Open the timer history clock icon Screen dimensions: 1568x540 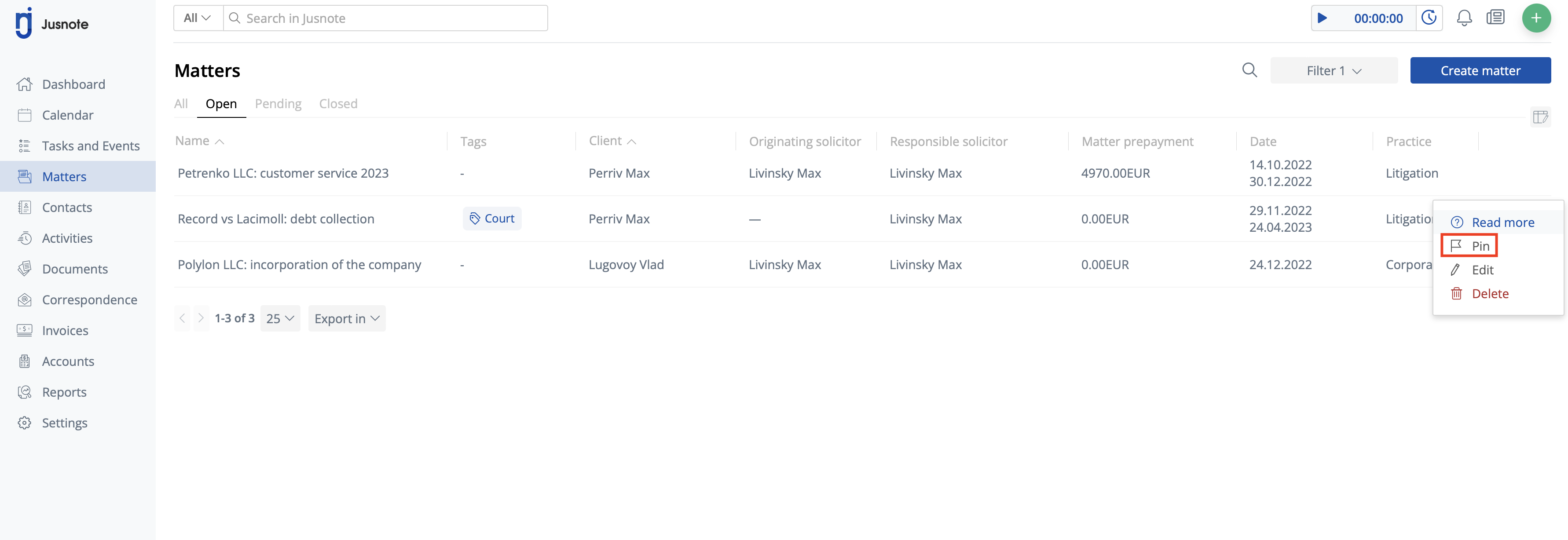pyautogui.click(x=1429, y=18)
